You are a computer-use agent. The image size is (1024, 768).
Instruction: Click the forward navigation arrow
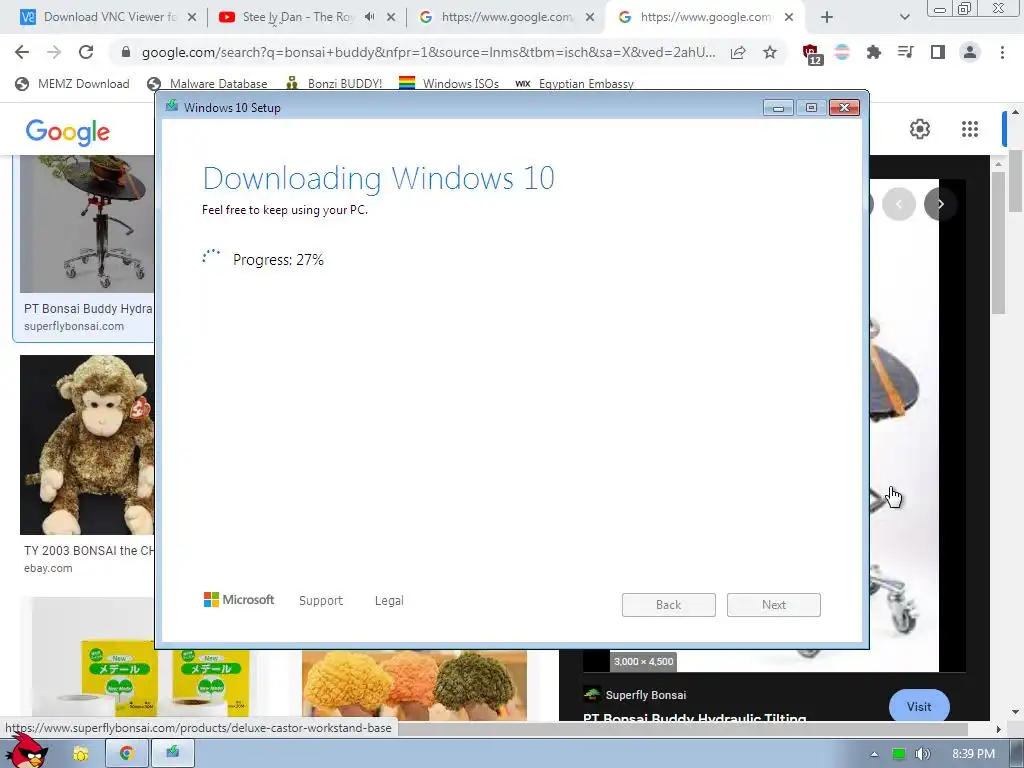pos(54,52)
